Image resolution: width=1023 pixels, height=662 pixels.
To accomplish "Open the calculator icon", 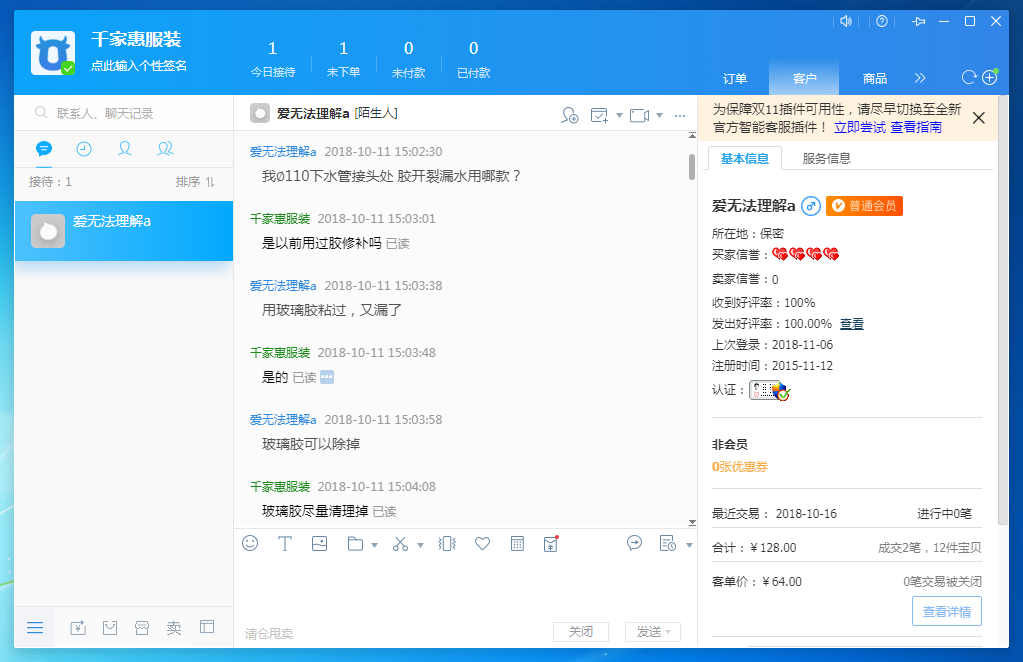I will pos(517,543).
